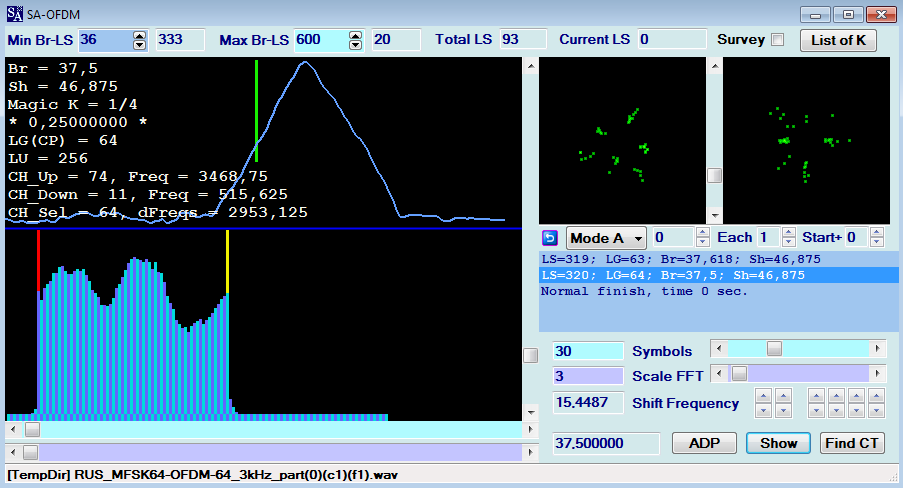Click the scrollbar thumb between the constellation plots

[715, 175]
